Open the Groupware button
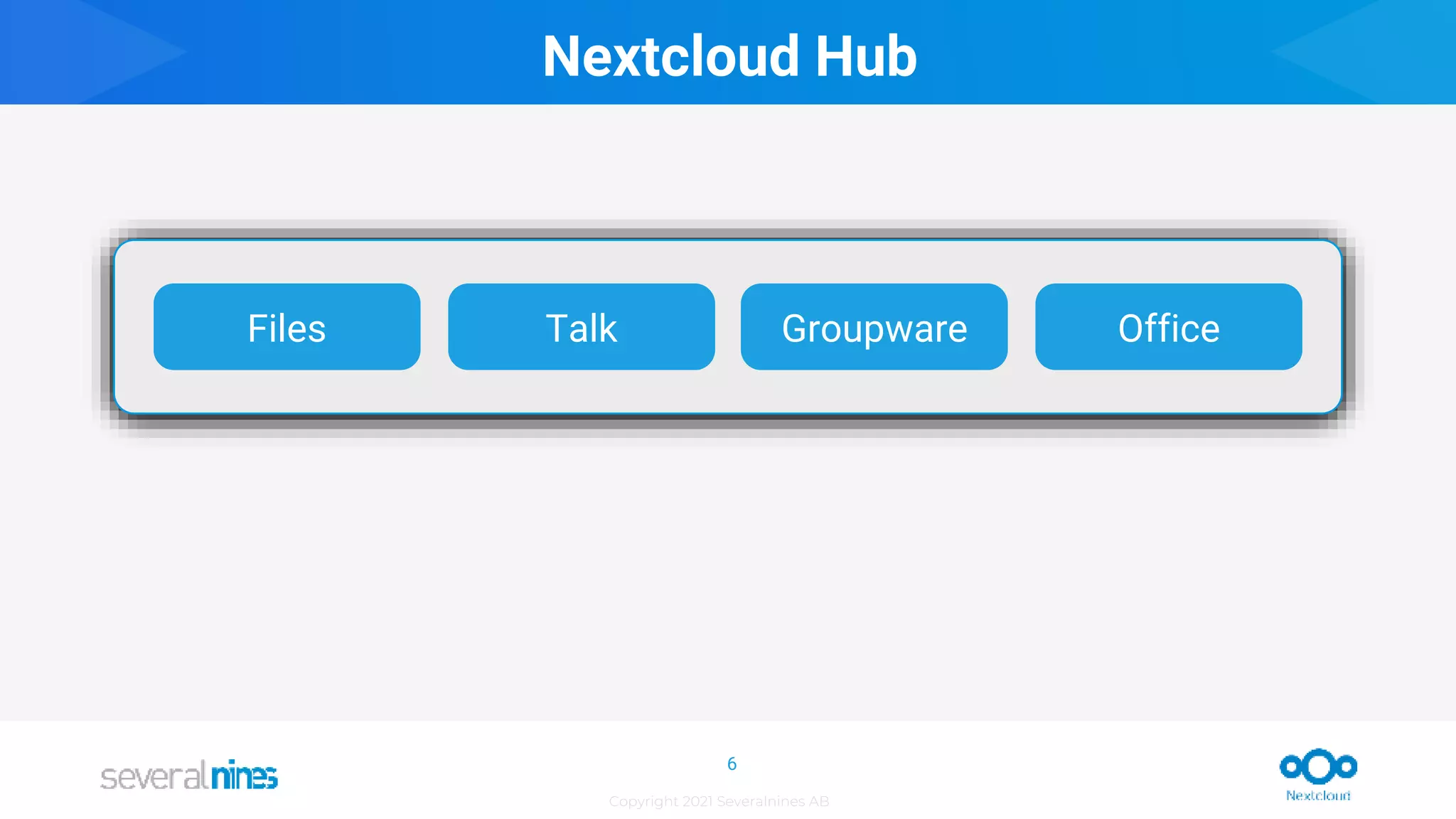The height and width of the screenshot is (819, 1456). (874, 327)
